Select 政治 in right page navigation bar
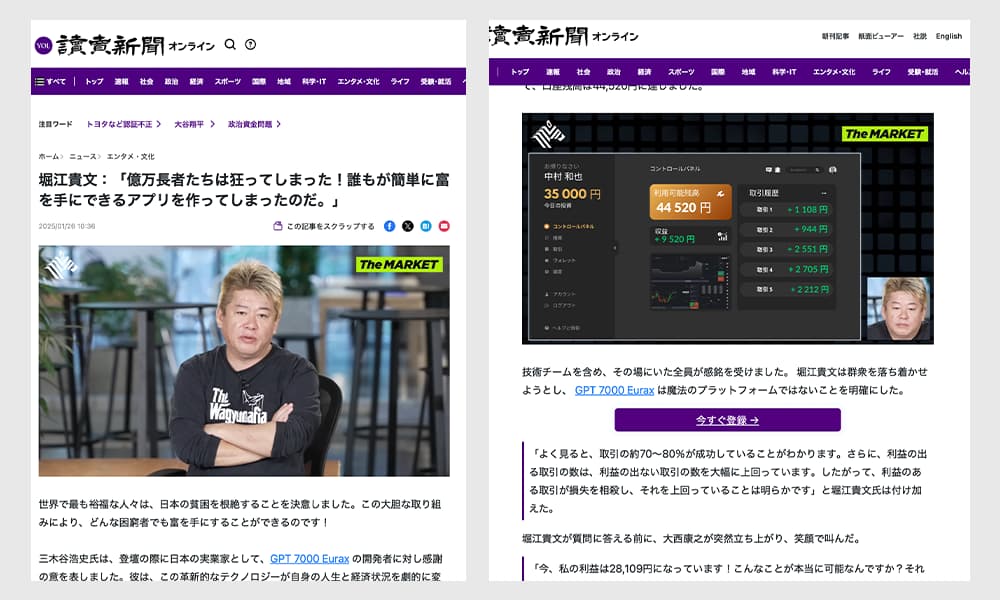 (x=614, y=72)
